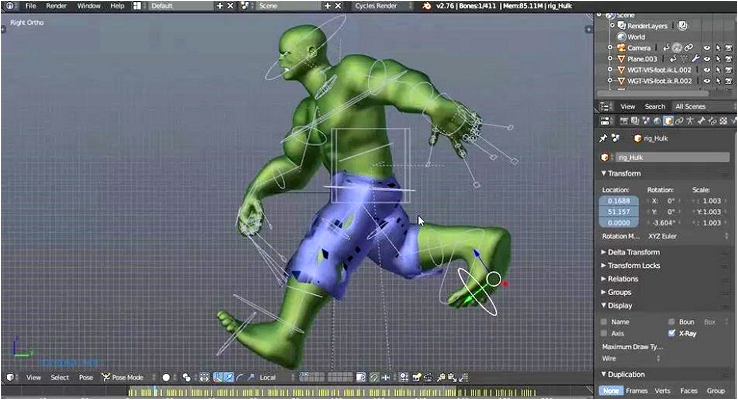
Task: Open the Render menu
Action: 56,6
